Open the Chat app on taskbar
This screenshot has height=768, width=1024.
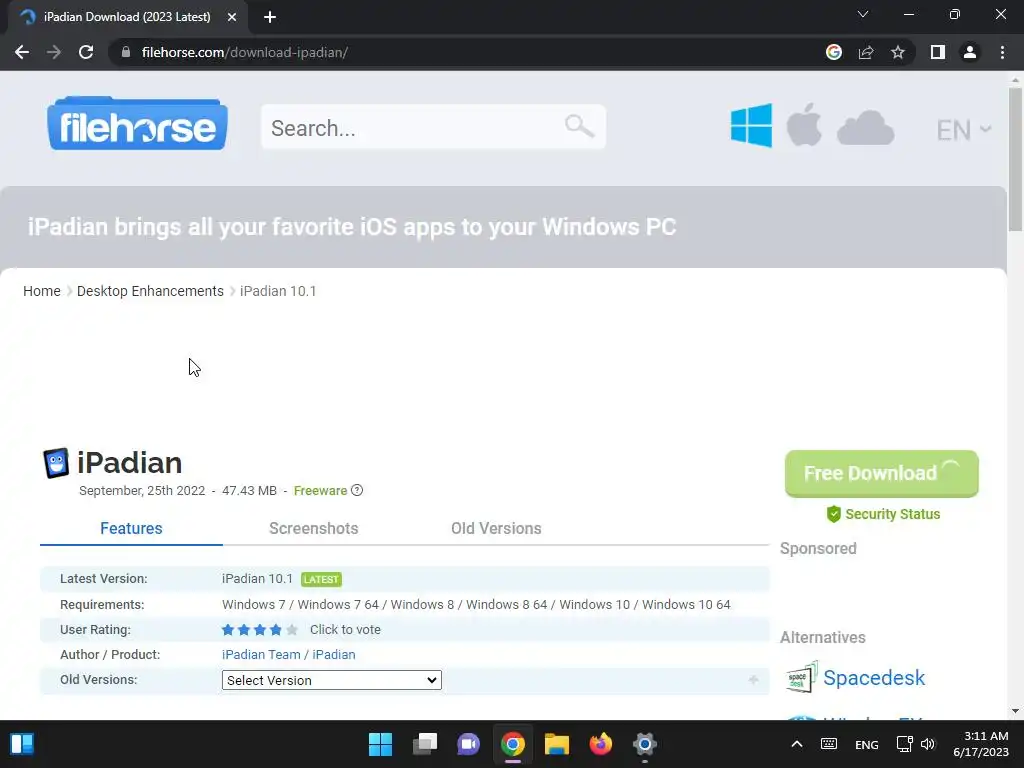click(x=468, y=744)
